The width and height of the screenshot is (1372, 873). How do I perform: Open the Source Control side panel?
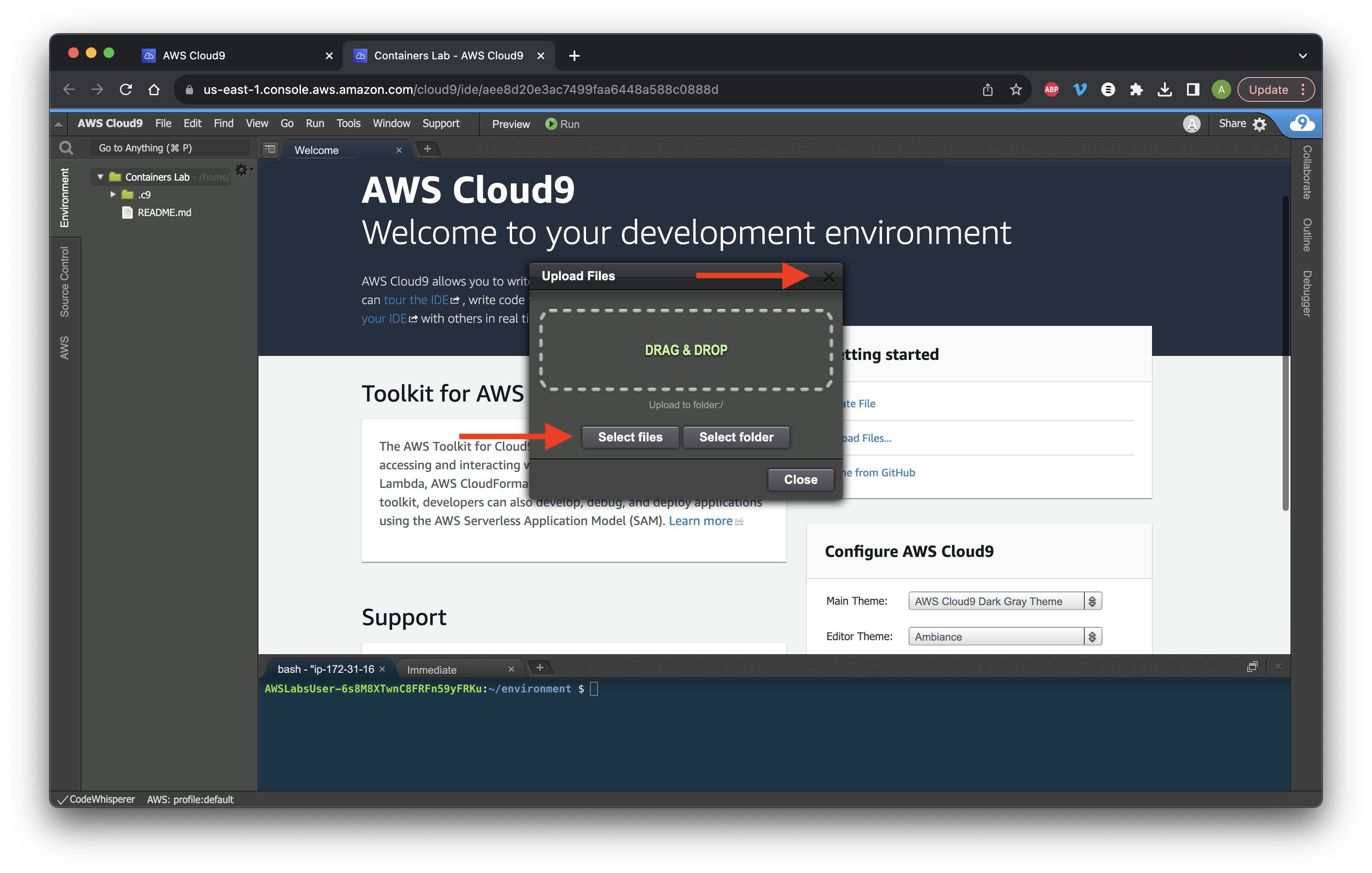point(64,282)
